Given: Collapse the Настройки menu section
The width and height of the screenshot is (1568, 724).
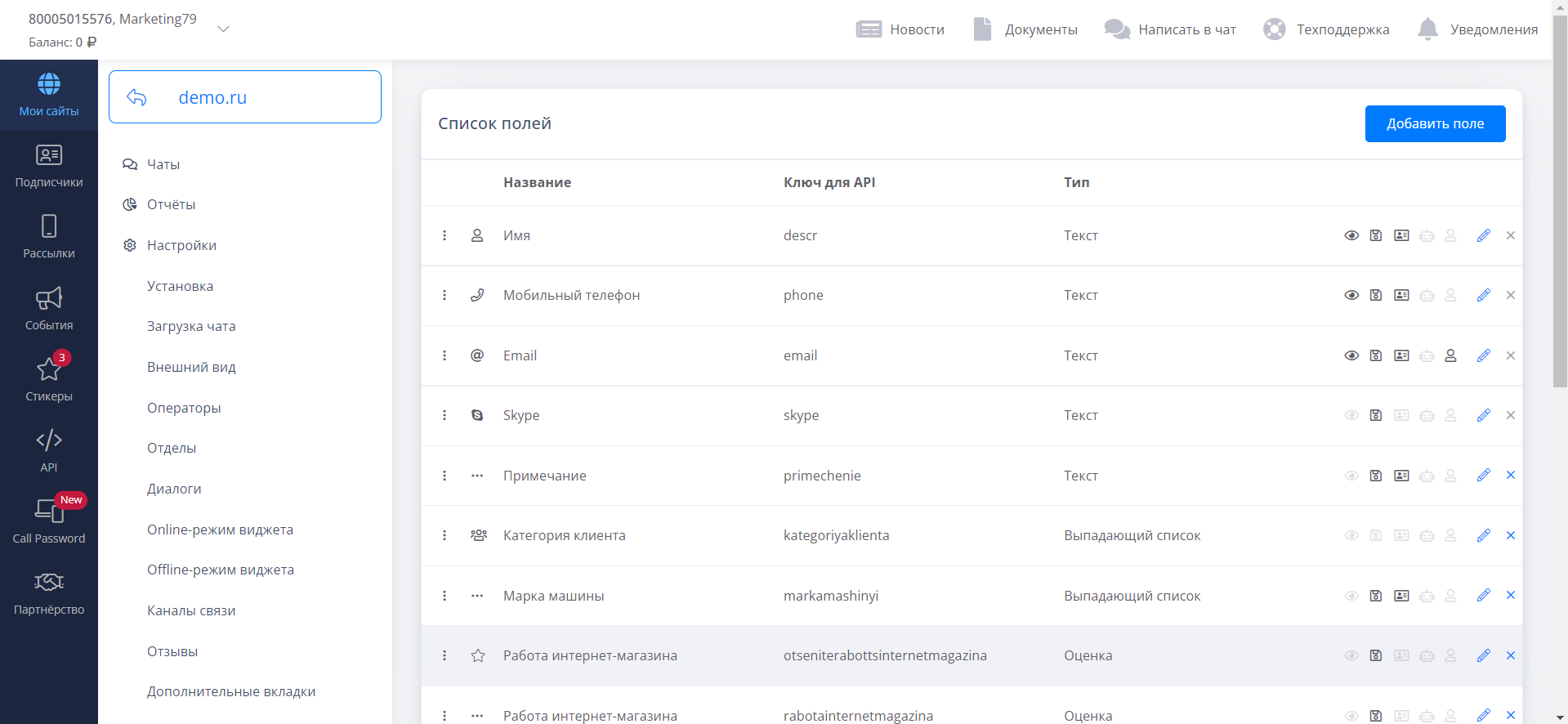Looking at the screenshot, I should pos(181,245).
